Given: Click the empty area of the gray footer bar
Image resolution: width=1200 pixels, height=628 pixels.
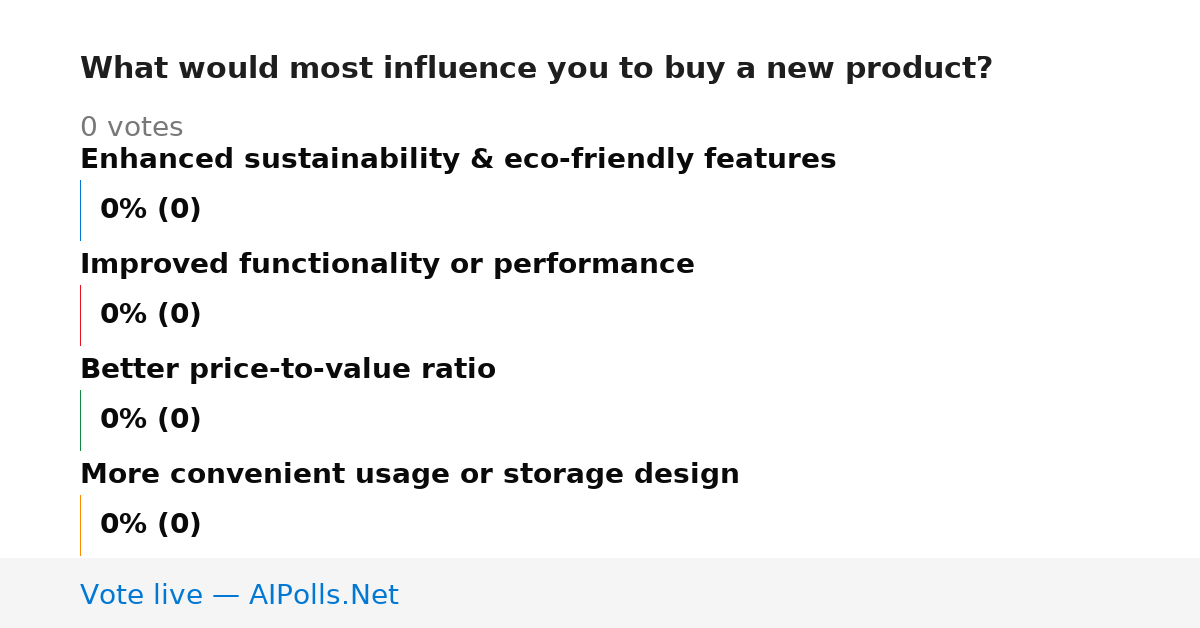Looking at the screenshot, I should click(800, 593).
